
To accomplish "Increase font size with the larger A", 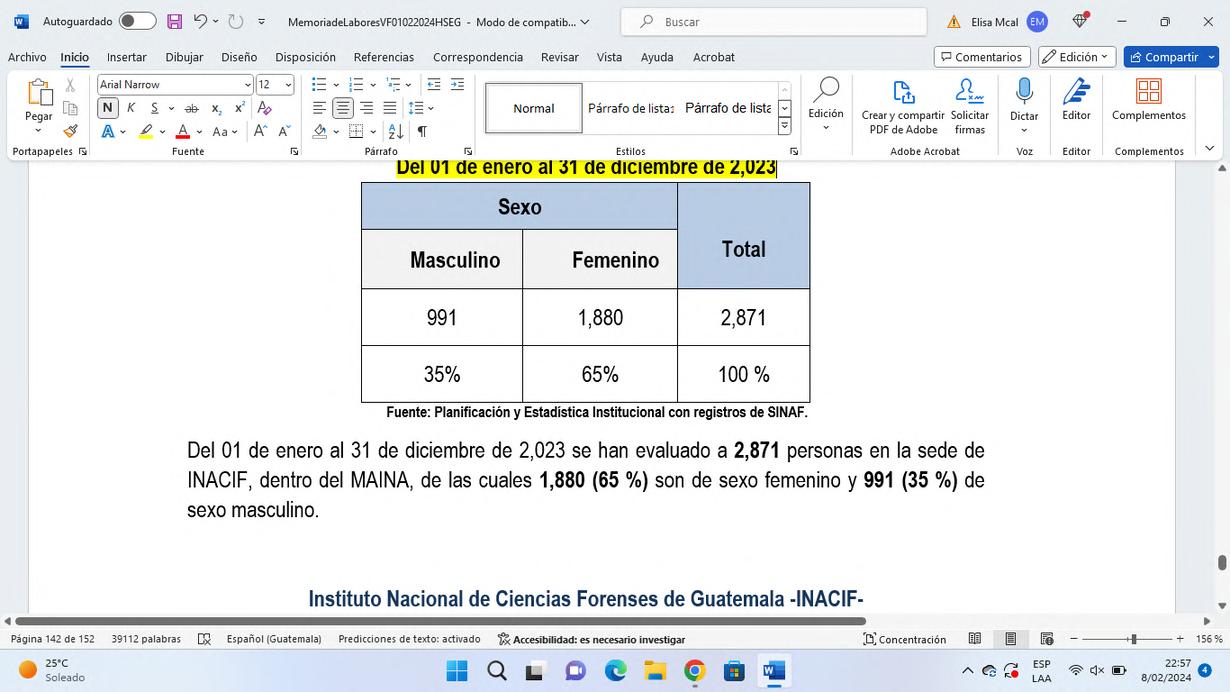I will pos(260,131).
